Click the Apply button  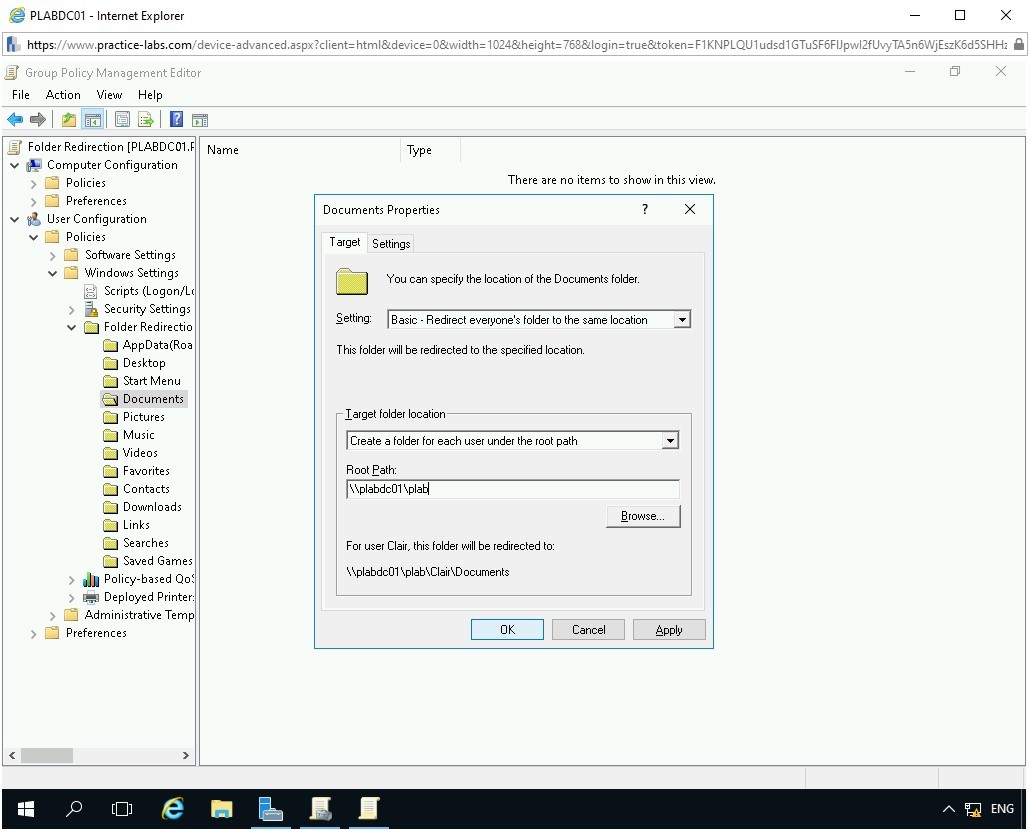pyautogui.click(x=669, y=629)
